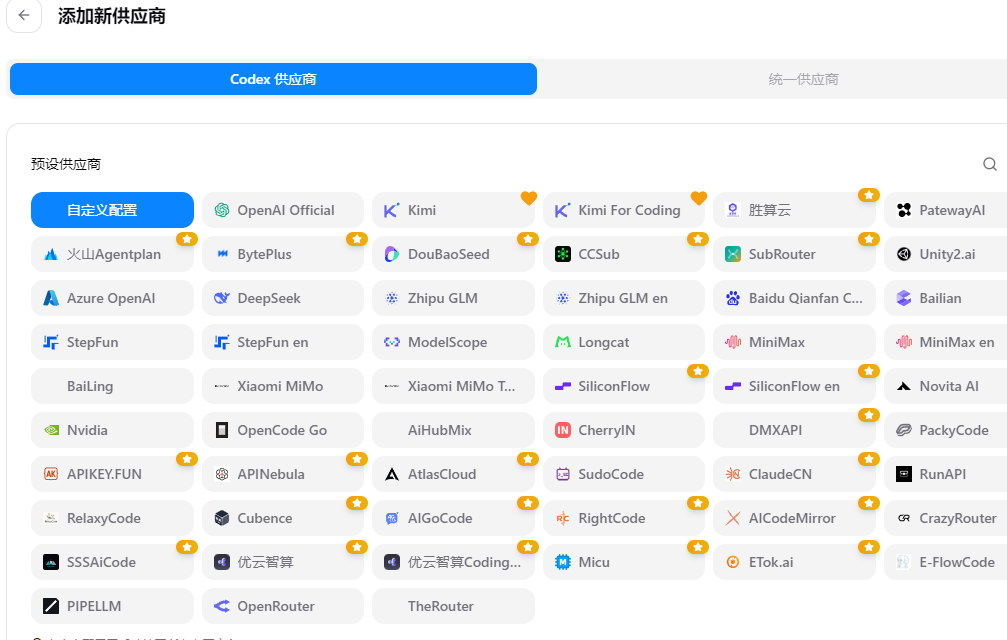Select the DMXAPI provider
This screenshot has width=1007, height=640.
(x=794, y=430)
